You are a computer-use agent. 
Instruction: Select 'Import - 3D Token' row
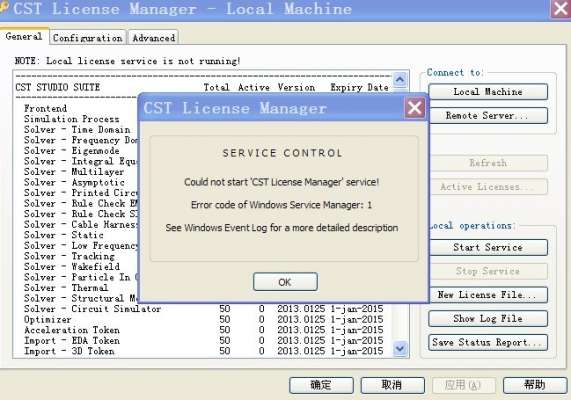204,351
